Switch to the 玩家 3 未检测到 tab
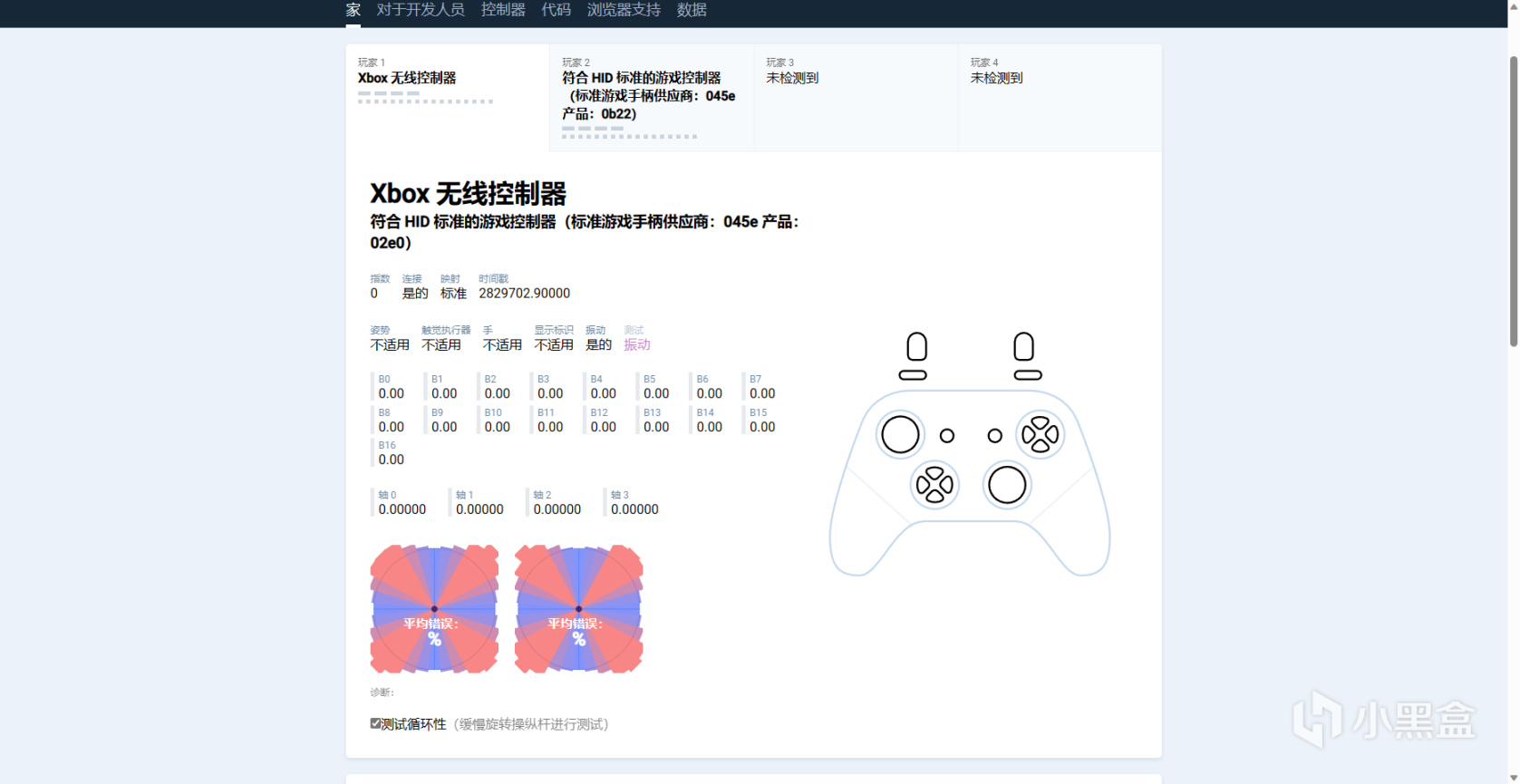 856,98
